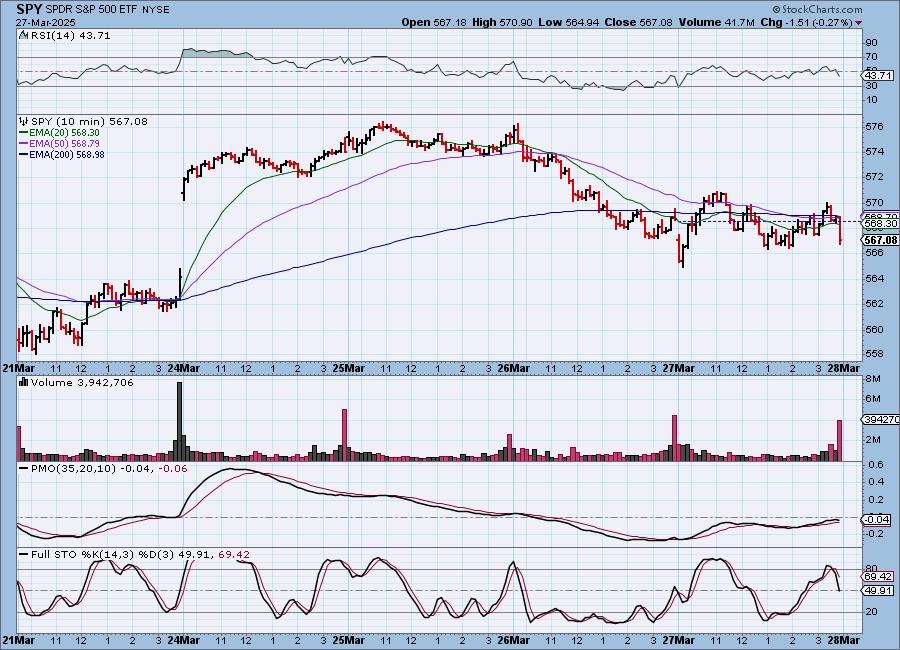This screenshot has width=900, height=650.
Task: Click the 43.71 value tag on RSI axis
Action: (878, 75)
